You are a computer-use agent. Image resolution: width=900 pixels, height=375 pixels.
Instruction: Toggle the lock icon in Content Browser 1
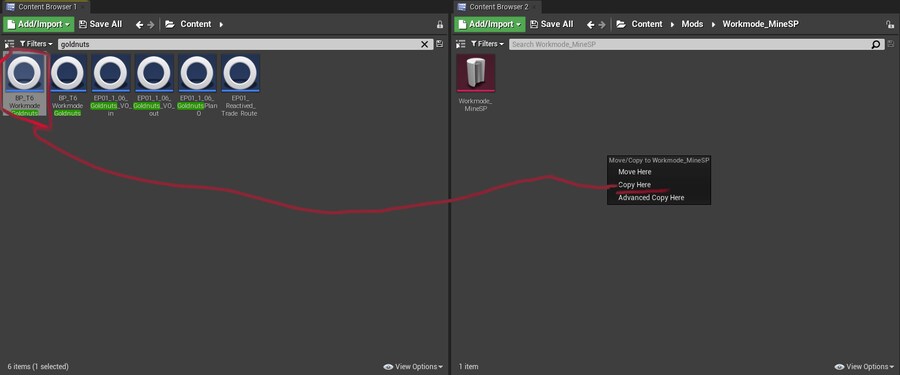(440, 25)
